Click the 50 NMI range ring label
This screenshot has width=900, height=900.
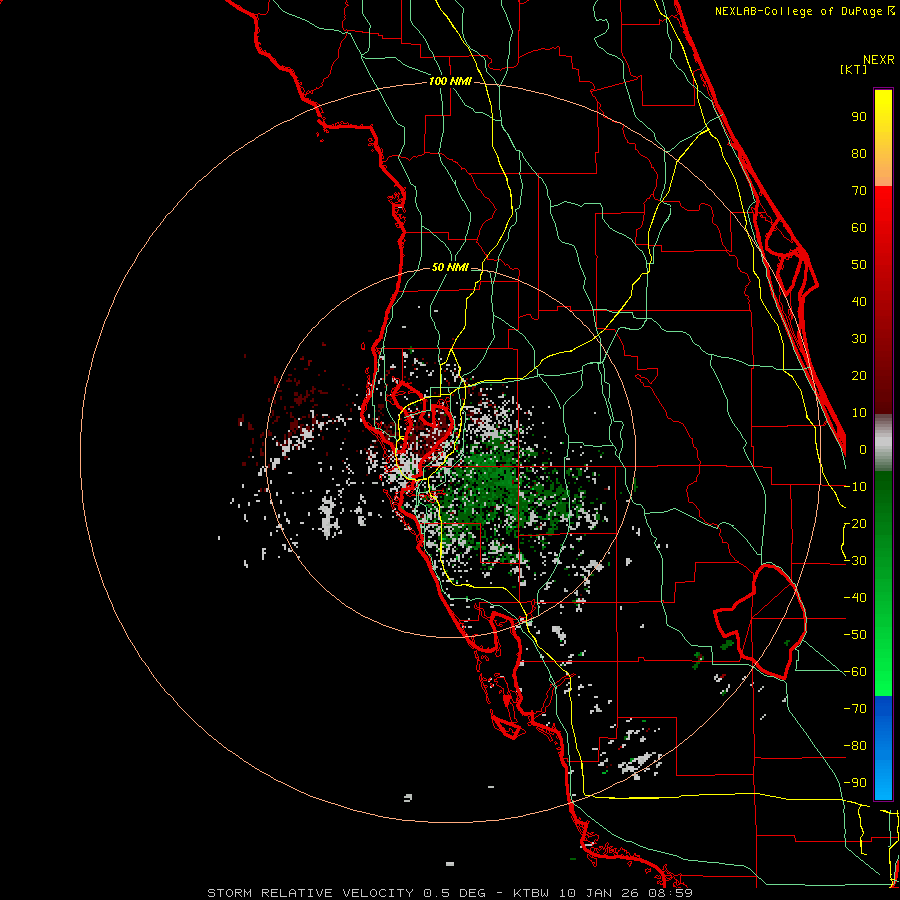[450, 267]
